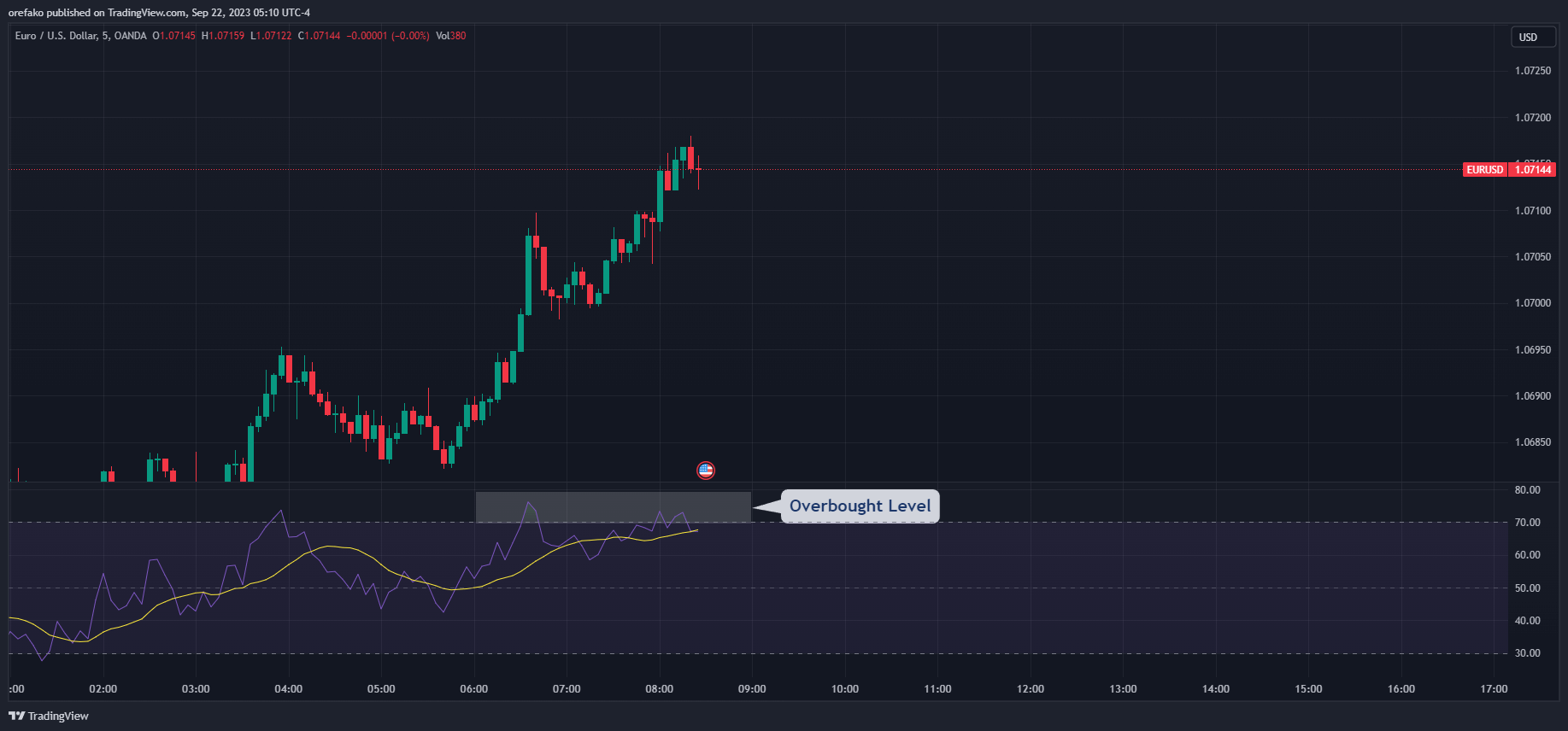This screenshot has width=1568, height=731.
Task: Click the 11:00 time axis label
Action: 937,689
